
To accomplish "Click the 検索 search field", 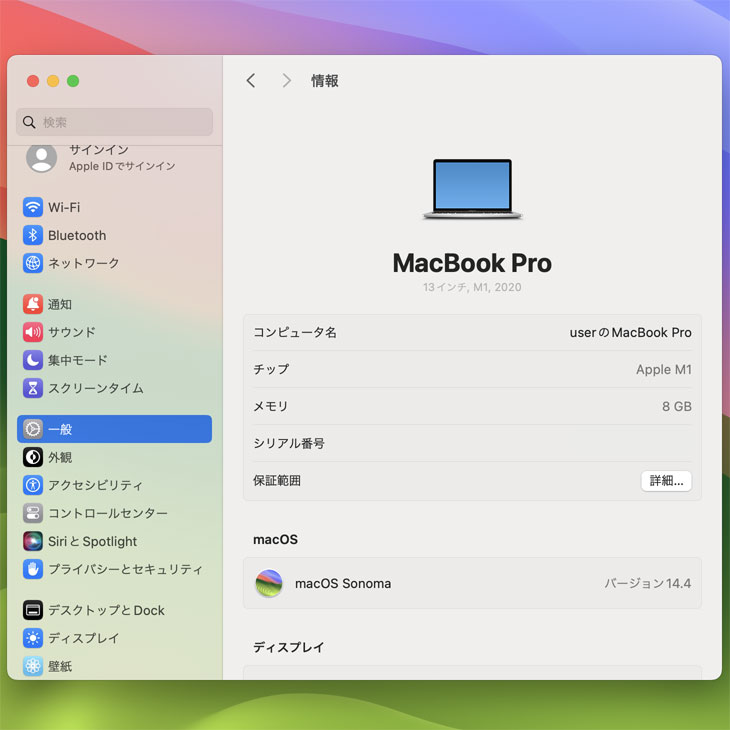I will pyautogui.click(x=115, y=122).
